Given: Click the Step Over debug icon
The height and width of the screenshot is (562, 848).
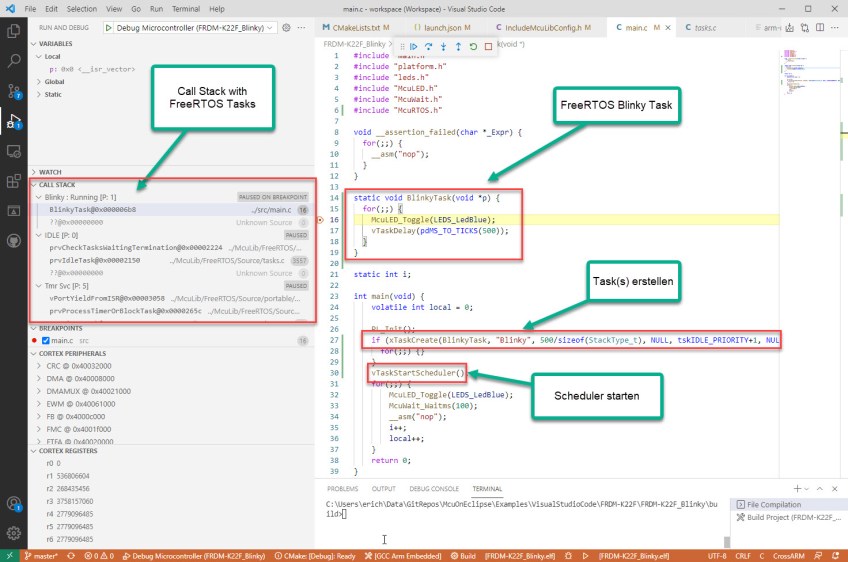Looking at the screenshot, I should [427, 46].
